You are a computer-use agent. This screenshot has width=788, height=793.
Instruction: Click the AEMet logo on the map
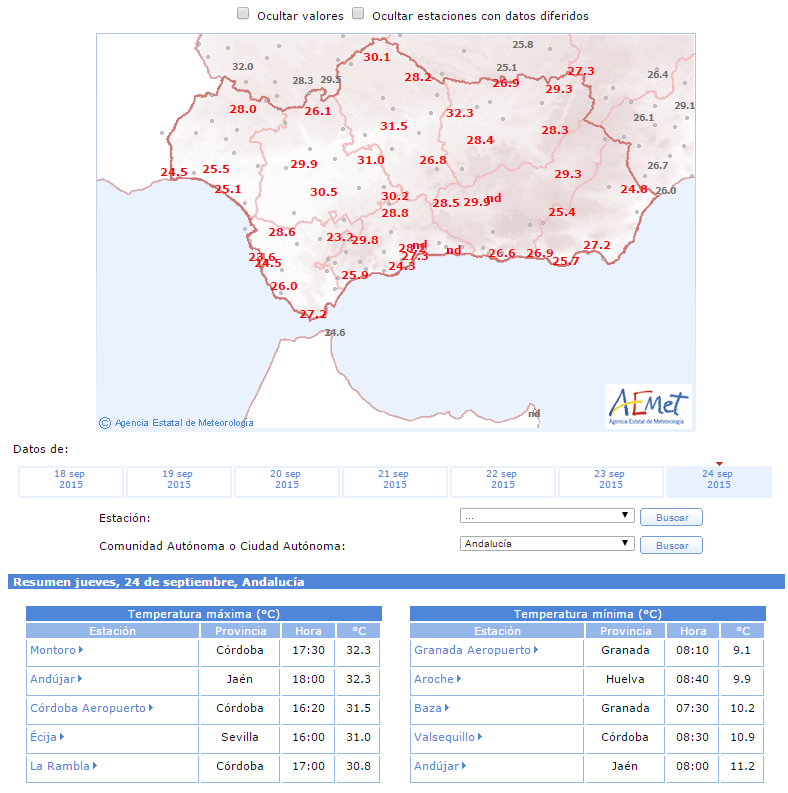pos(648,407)
